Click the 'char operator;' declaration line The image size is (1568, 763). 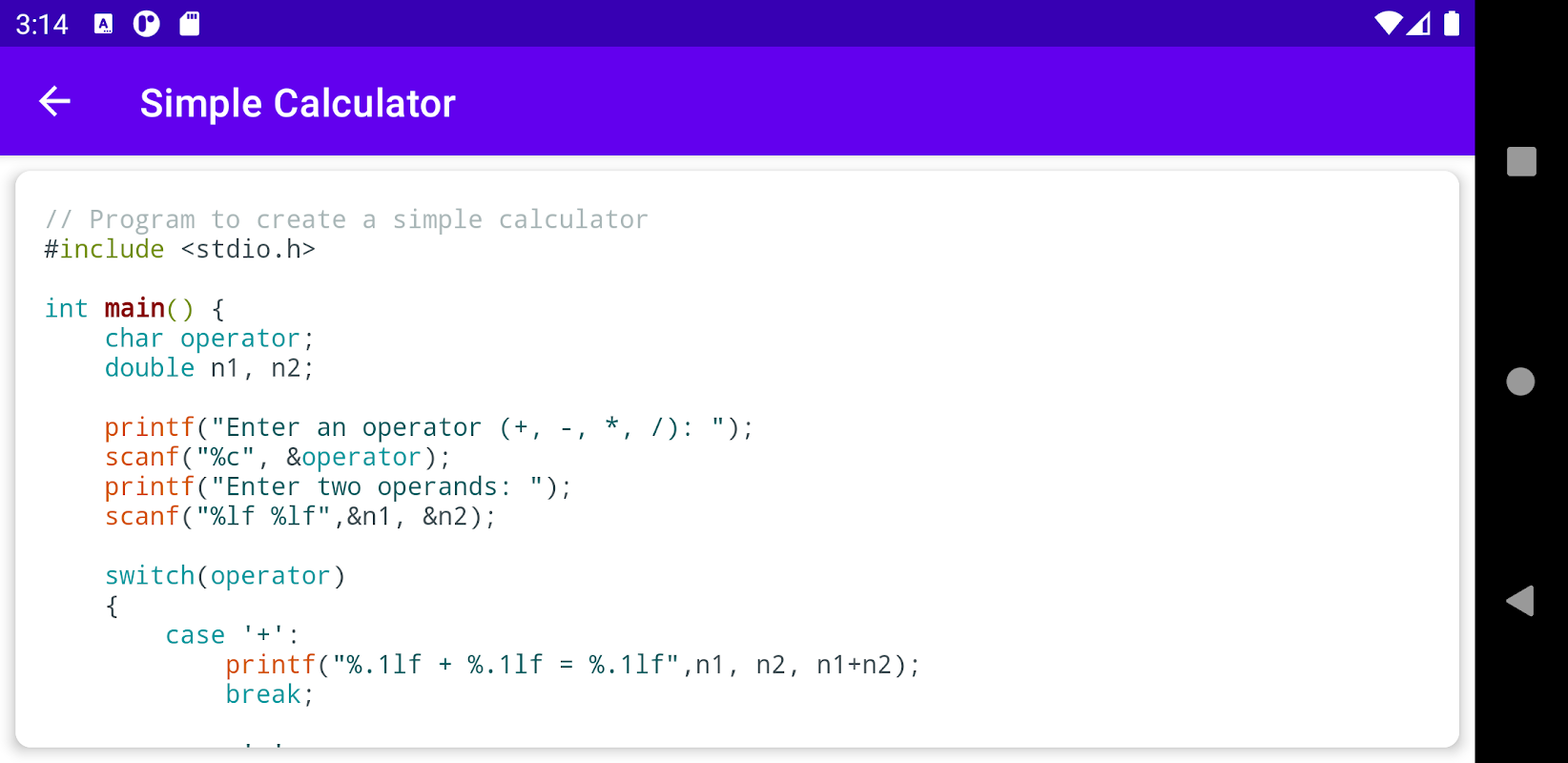pyautogui.click(x=209, y=339)
